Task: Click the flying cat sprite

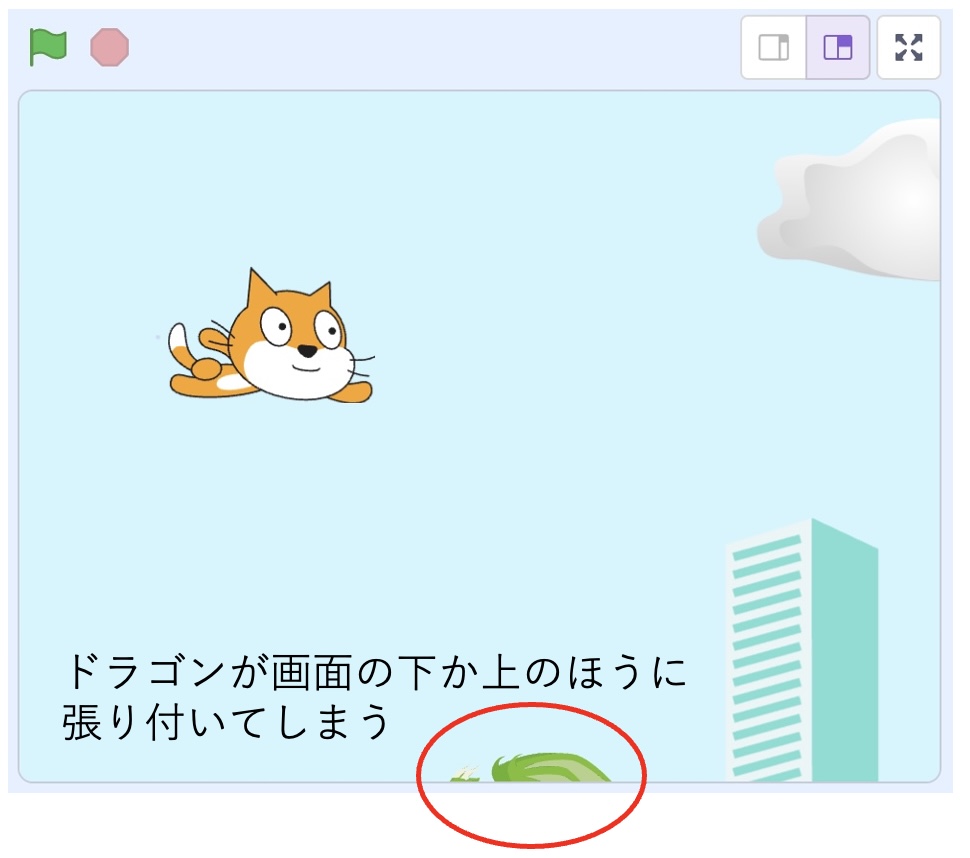Action: (x=272, y=336)
